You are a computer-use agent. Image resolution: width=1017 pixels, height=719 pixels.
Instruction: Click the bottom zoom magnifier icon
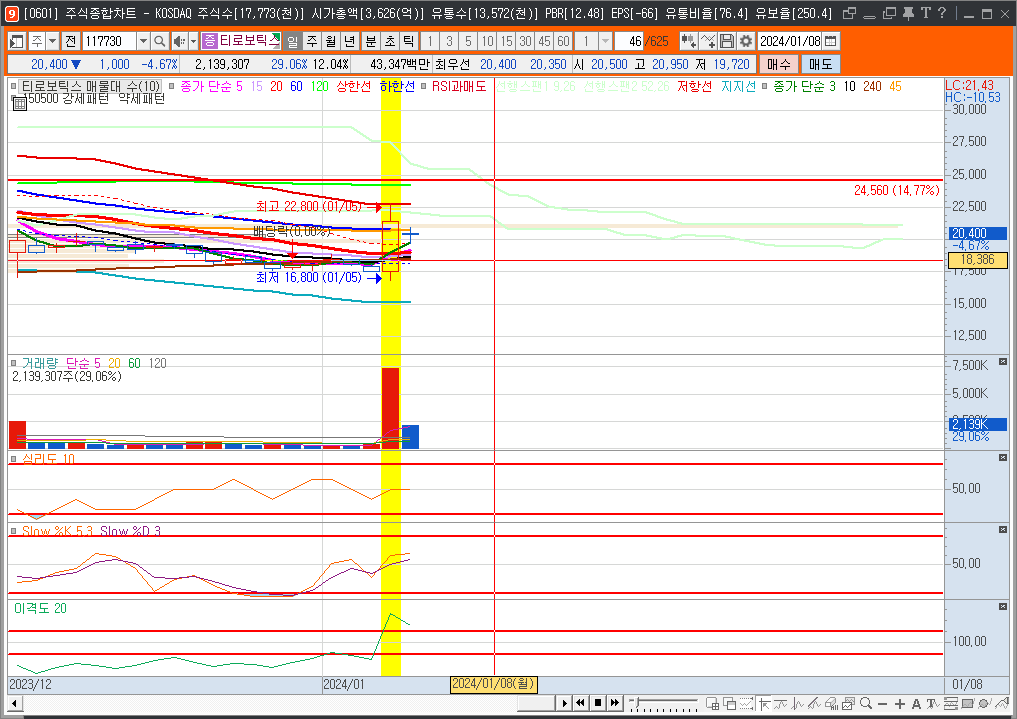coord(866,703)
